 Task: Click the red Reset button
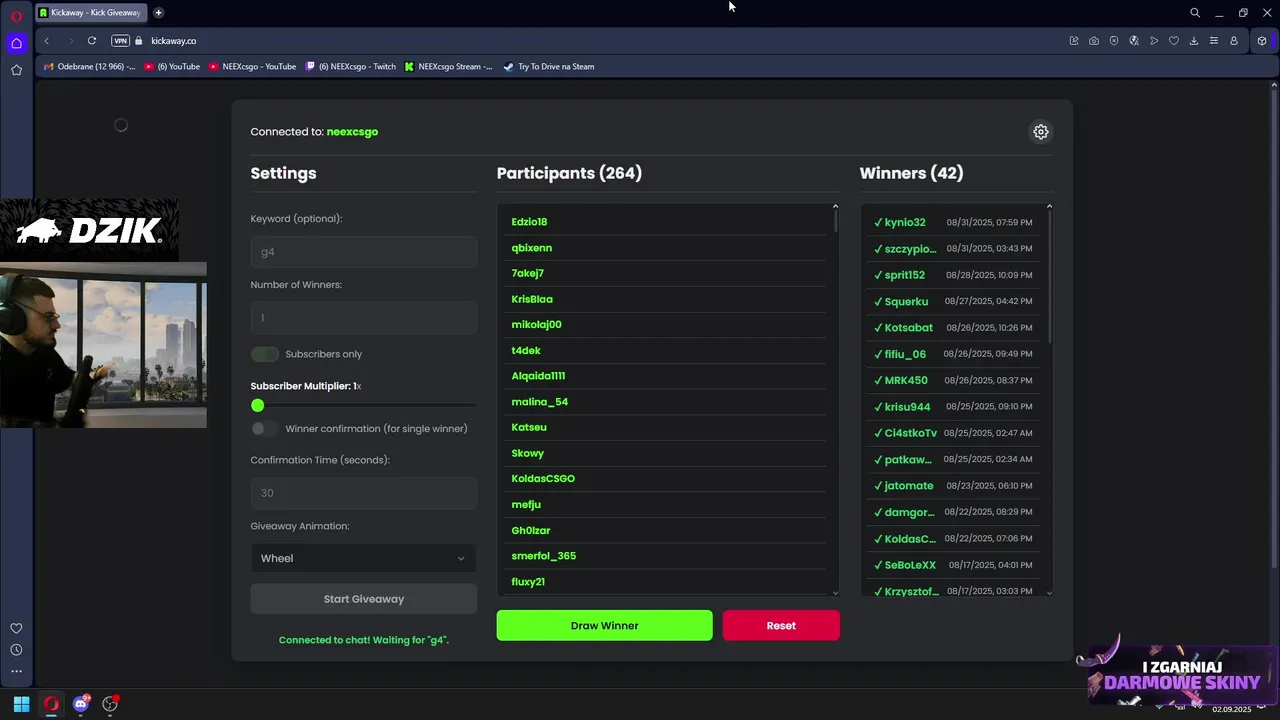point(781,625)
